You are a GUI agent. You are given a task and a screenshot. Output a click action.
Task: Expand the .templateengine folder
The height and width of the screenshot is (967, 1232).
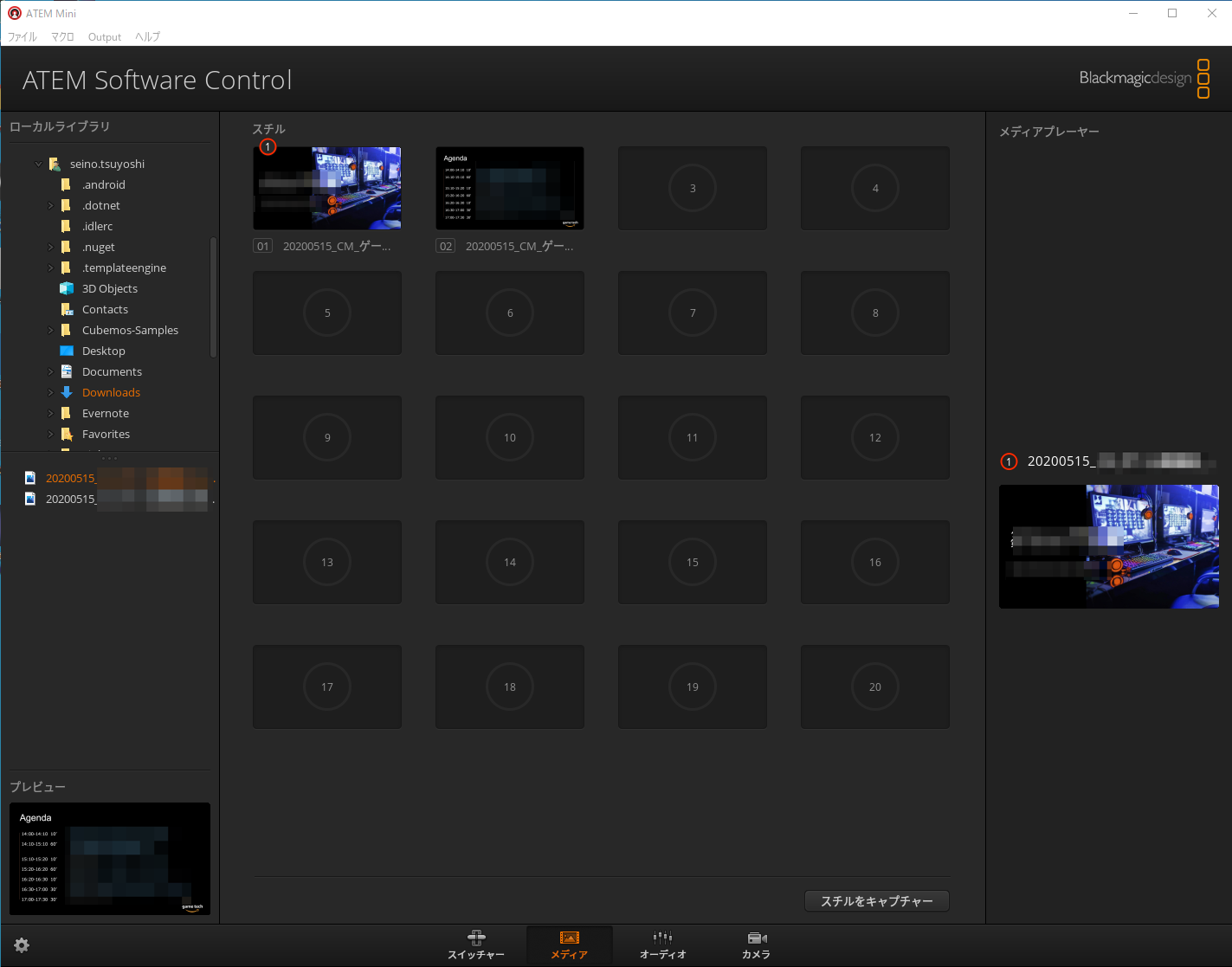pyautogui.click(x=50, y=268)
